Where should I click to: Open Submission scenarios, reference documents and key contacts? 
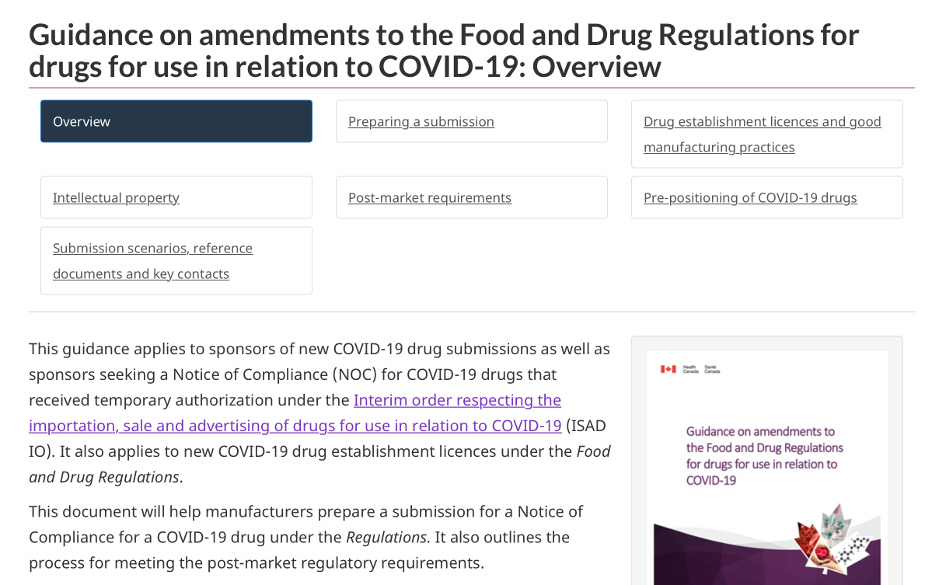[152, 261]
